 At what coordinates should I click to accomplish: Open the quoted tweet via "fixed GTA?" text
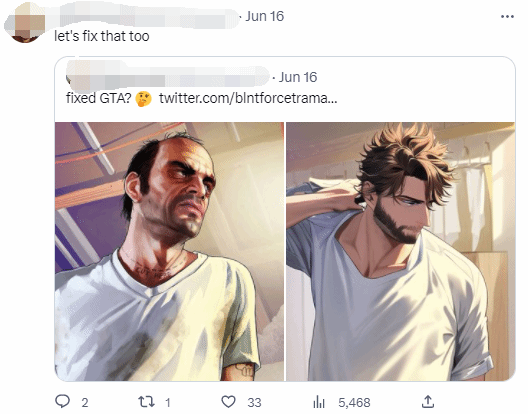coord(98,98)
